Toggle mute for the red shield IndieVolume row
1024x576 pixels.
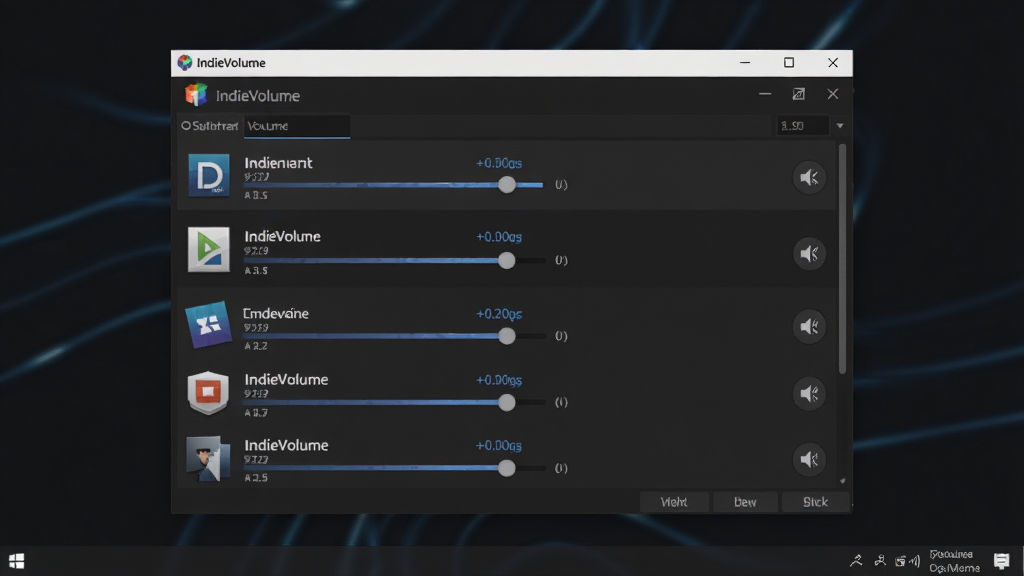[x=809, y=394]
